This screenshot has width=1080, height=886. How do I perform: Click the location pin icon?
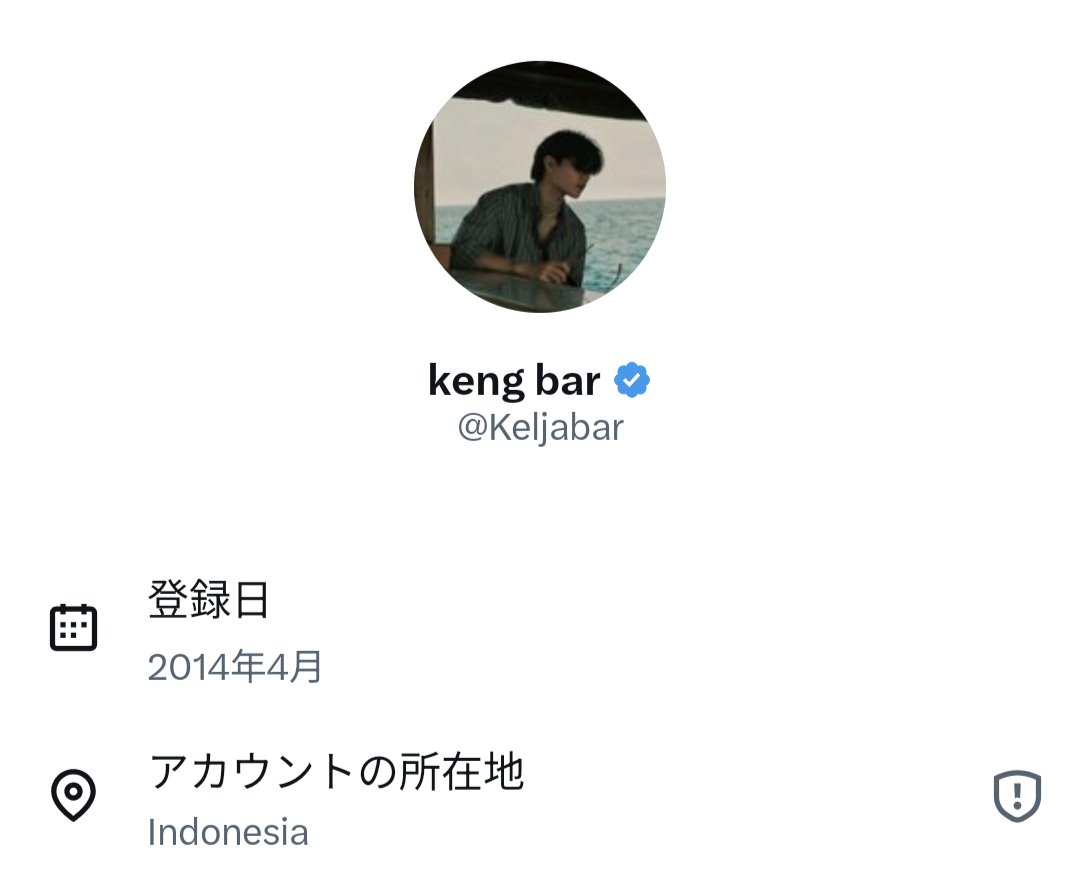tap(73, 794)
